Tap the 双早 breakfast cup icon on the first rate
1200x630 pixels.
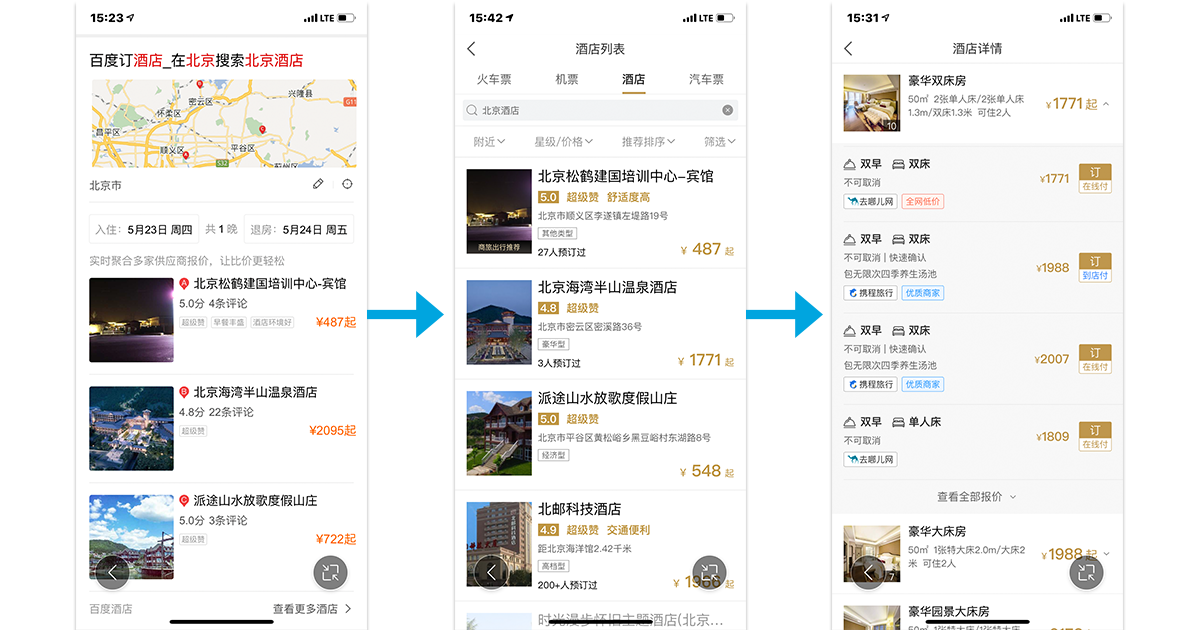[x=848, y=163]
